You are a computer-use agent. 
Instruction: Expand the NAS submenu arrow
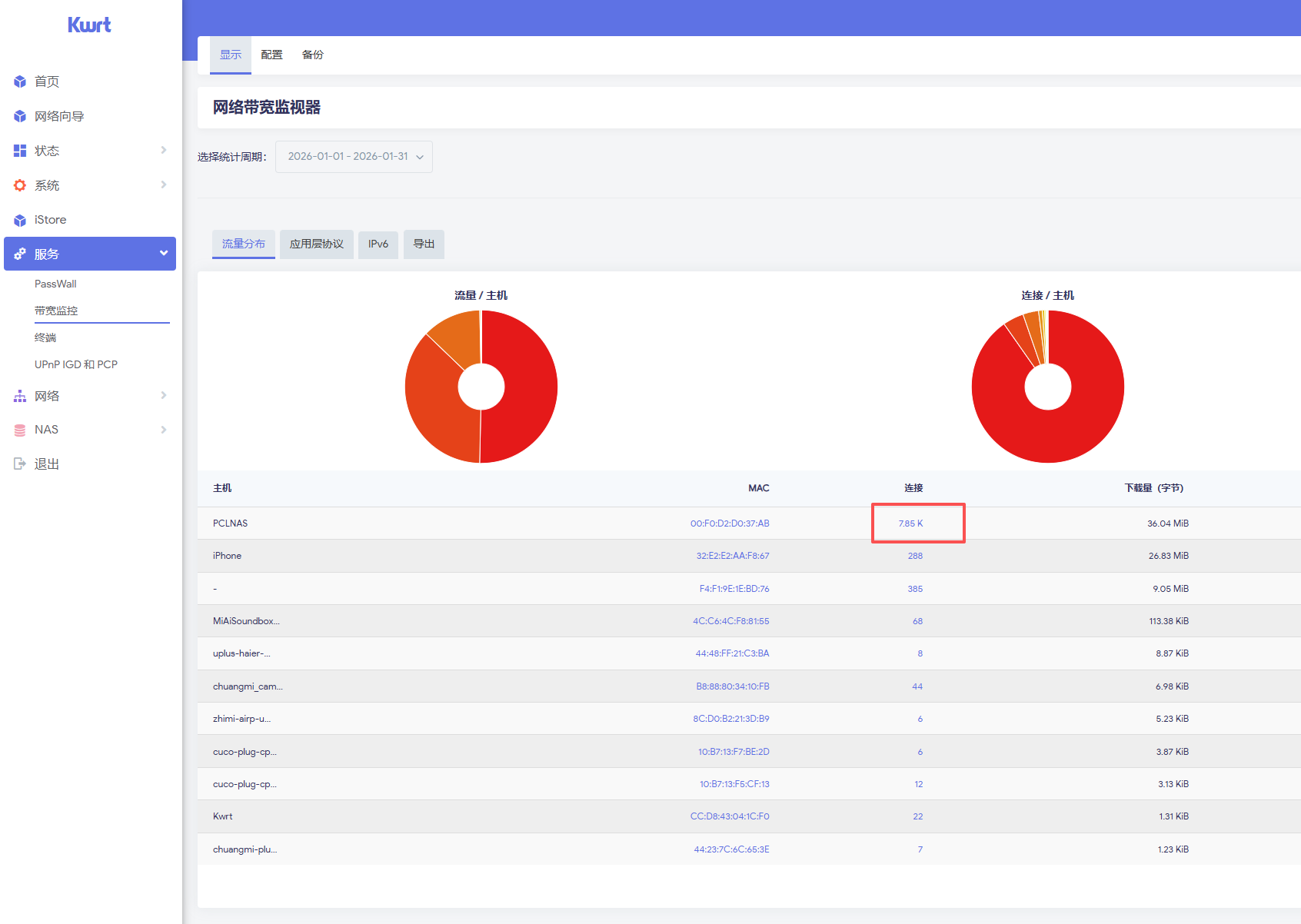(163, 430)
